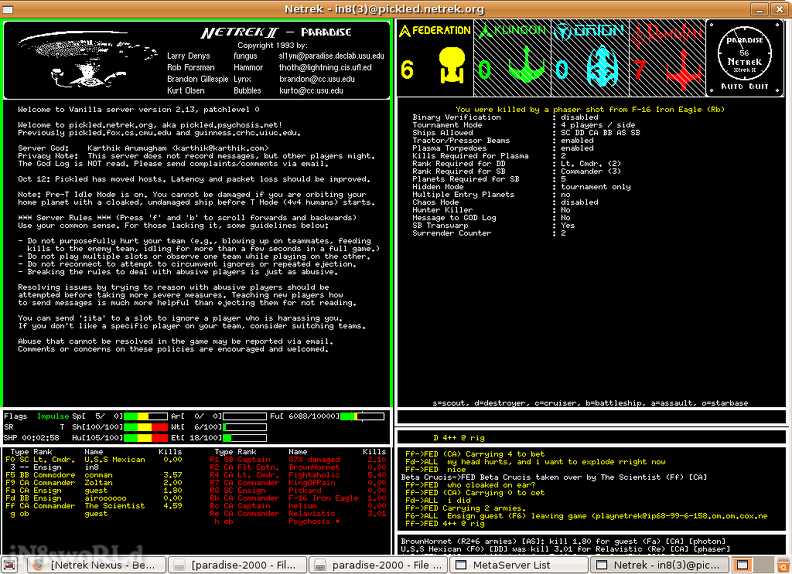Select Romulan player 'helium'
The width and height of the screenshot is (792, 574).
coord(298,506)
